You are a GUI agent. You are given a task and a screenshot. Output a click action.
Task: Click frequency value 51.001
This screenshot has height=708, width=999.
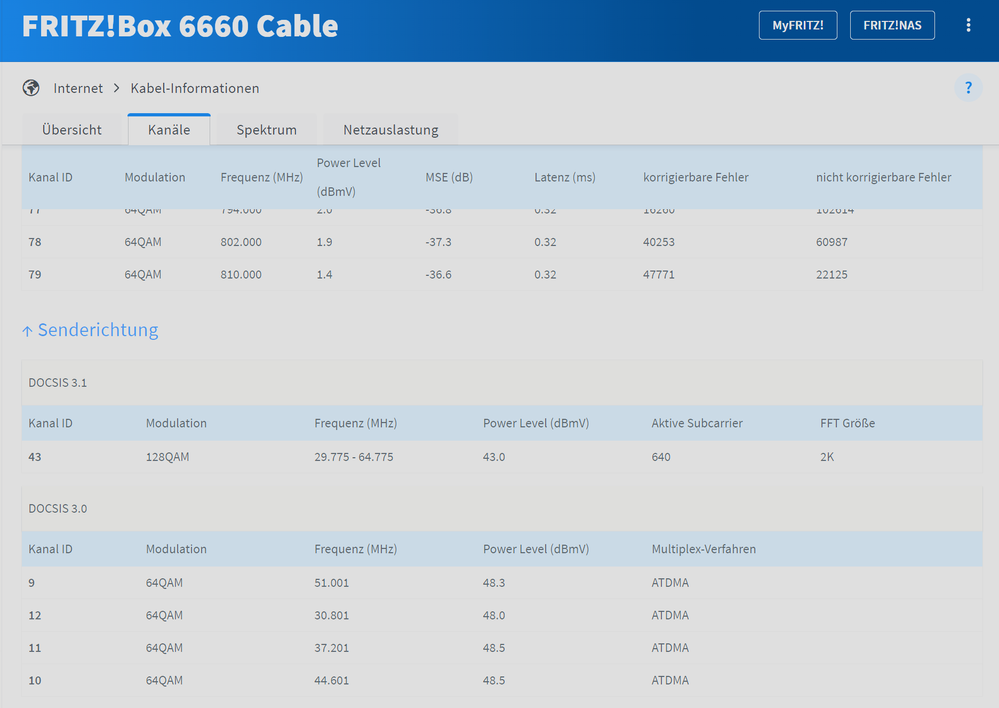pos(331,583)
